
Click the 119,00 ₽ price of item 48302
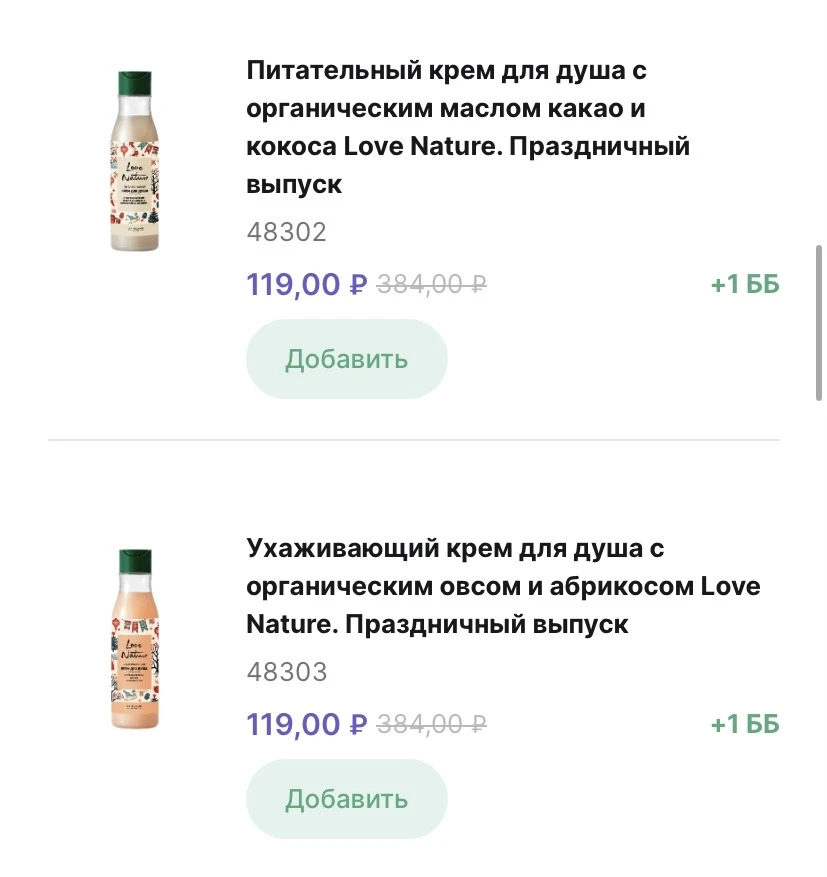click(x=307, y=285)
